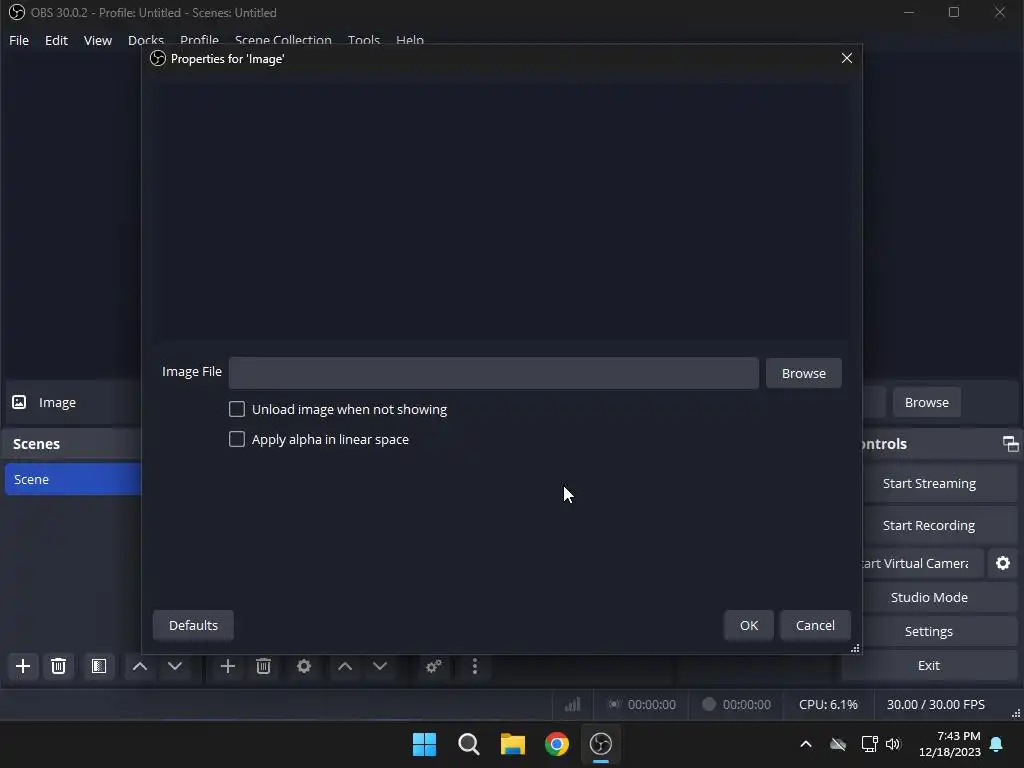
Task: Add a new source with plus icon
Action: 227,666
